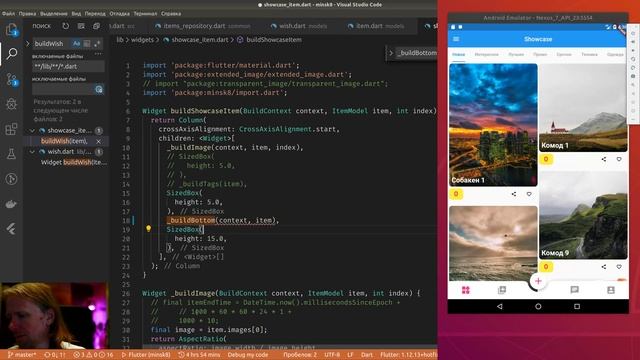Refresh the search results
This screenshot has width=640, height=360.
click(65, 26)
